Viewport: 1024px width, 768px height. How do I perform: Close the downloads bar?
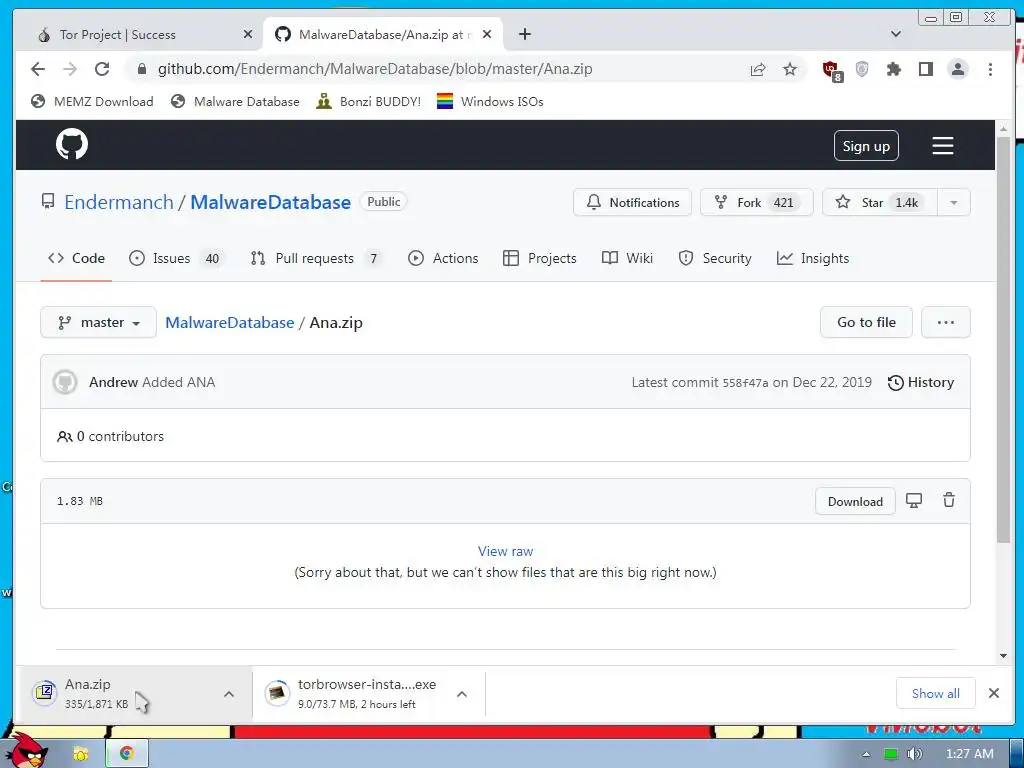click(x=994, y=693)
